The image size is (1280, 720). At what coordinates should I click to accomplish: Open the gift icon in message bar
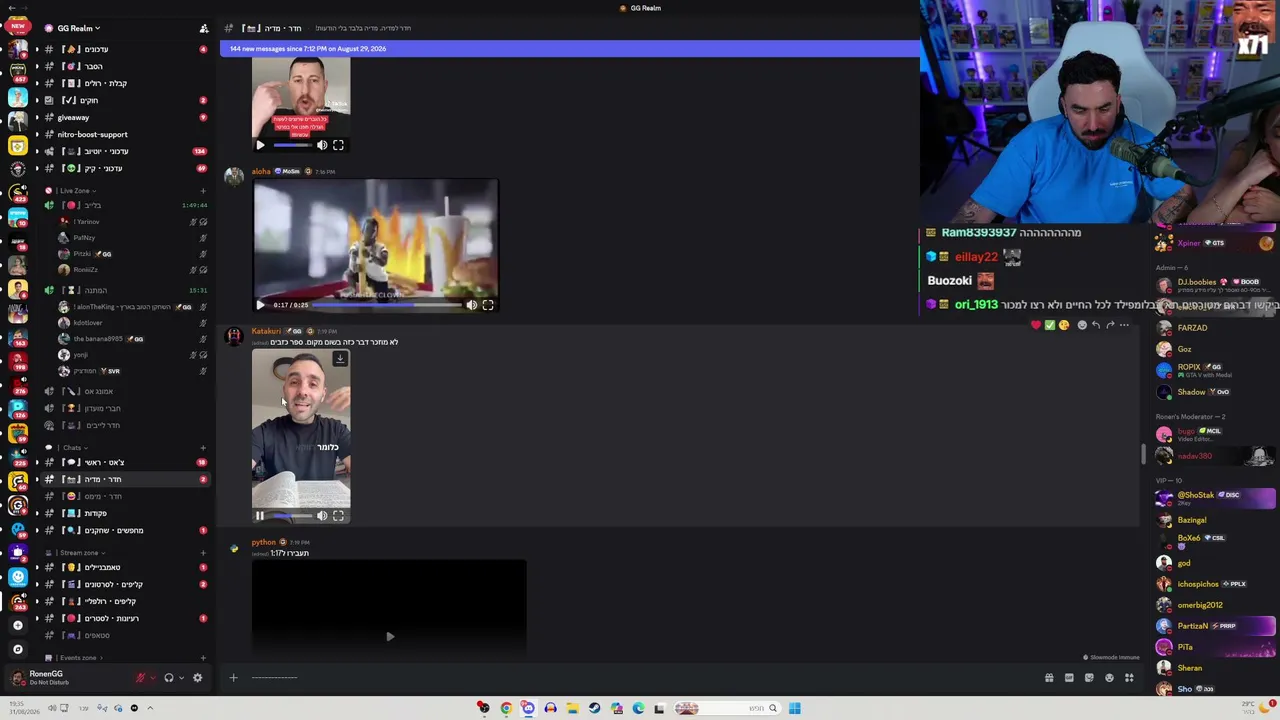coord(1049,678)
